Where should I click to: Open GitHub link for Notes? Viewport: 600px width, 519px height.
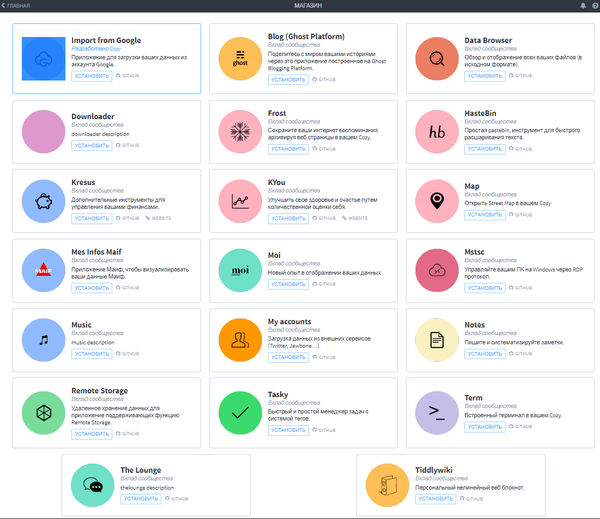point(521,354)
